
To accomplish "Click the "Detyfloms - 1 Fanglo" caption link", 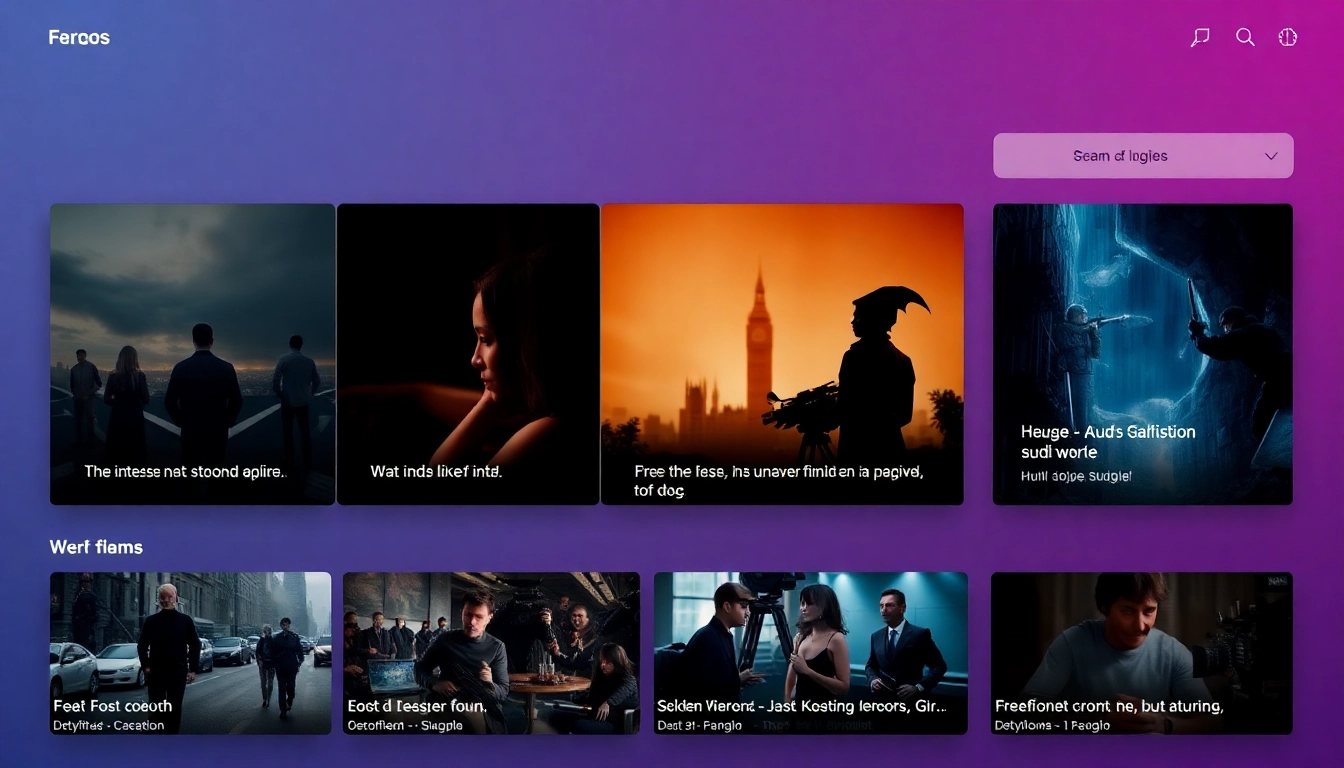I will coord(1052,725).
